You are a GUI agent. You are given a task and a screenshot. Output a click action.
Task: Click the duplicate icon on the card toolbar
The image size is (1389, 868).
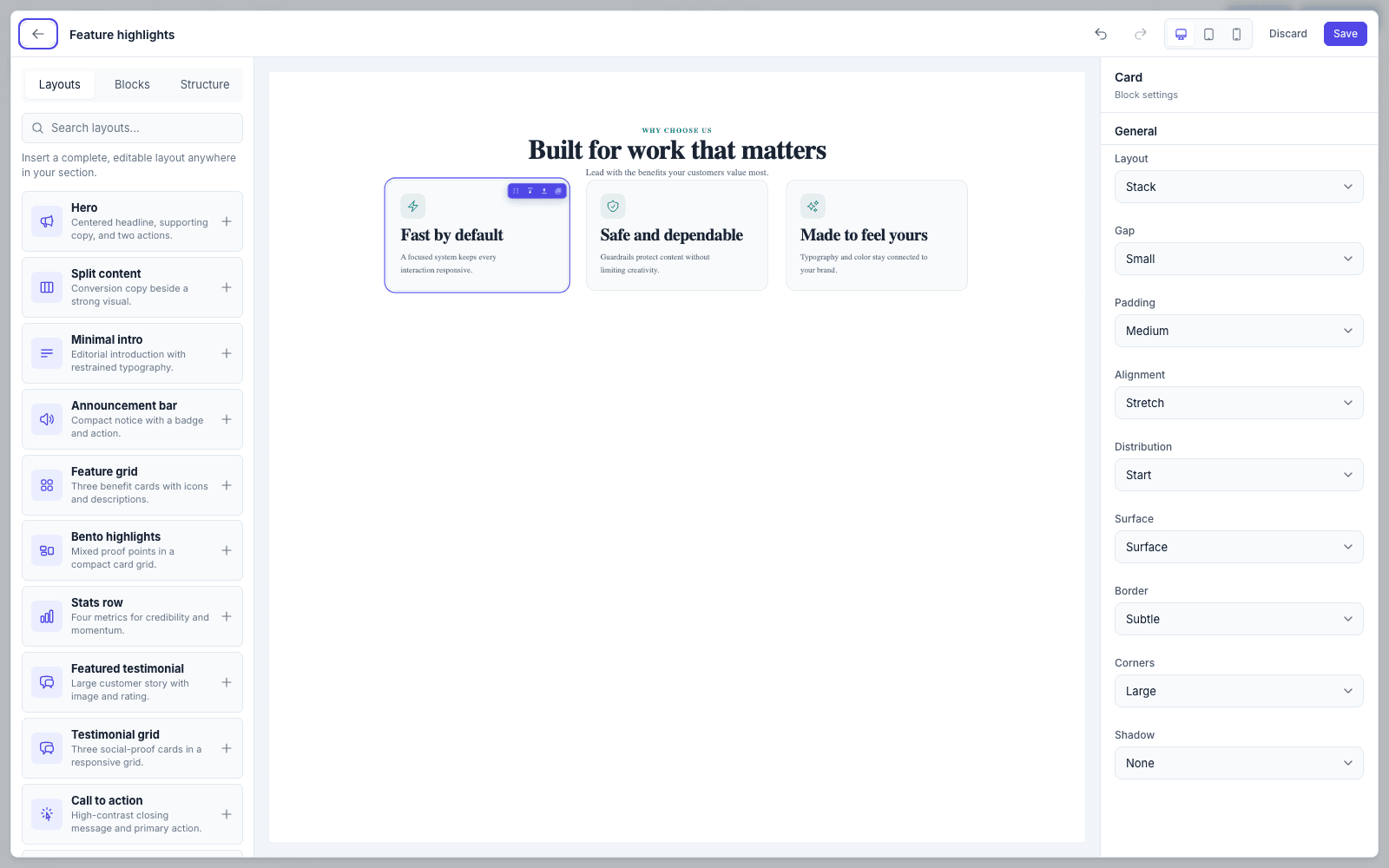click(558, 191)
